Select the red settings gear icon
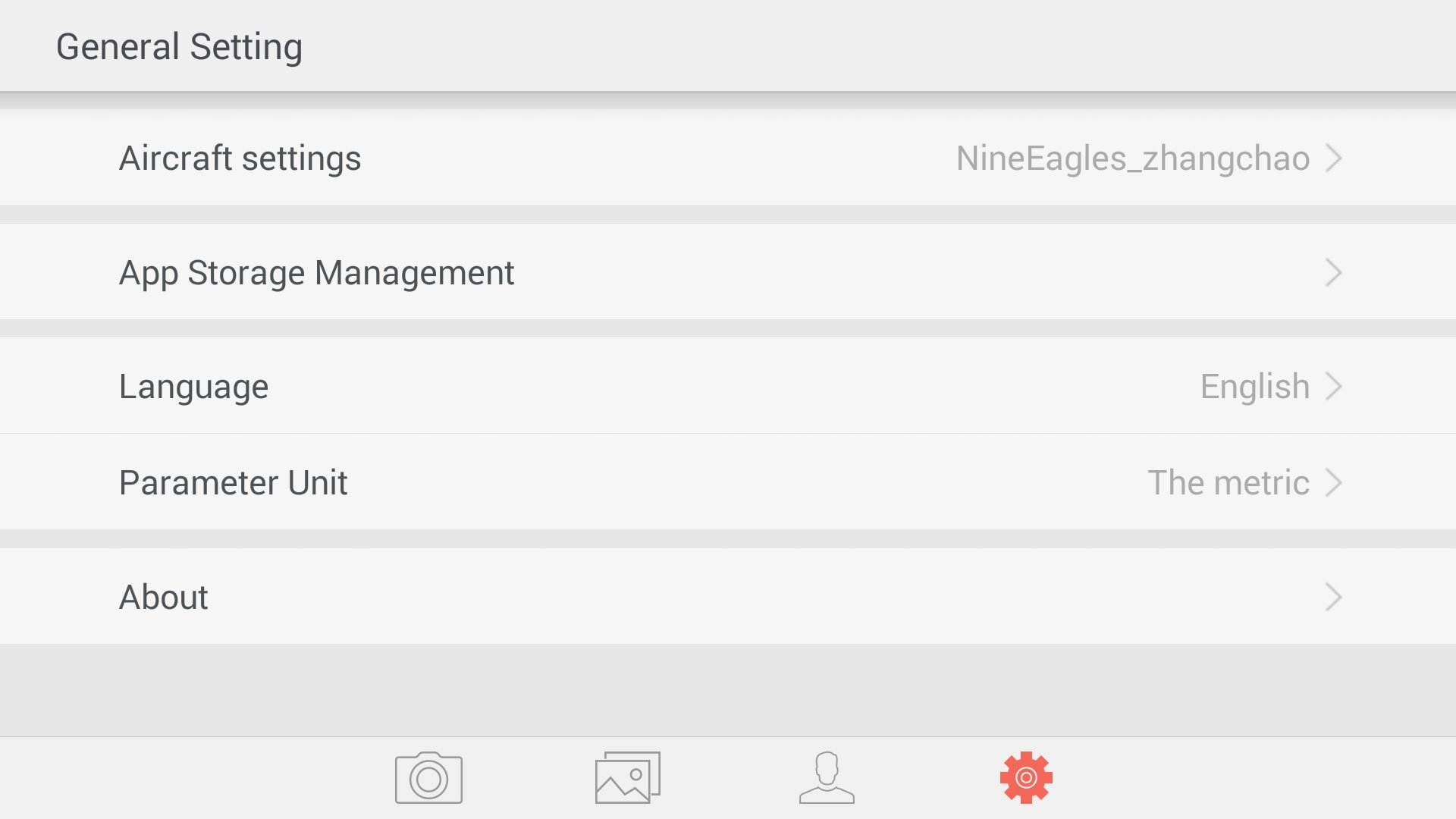1456x819 pixels. click(x=1026, y=778)
